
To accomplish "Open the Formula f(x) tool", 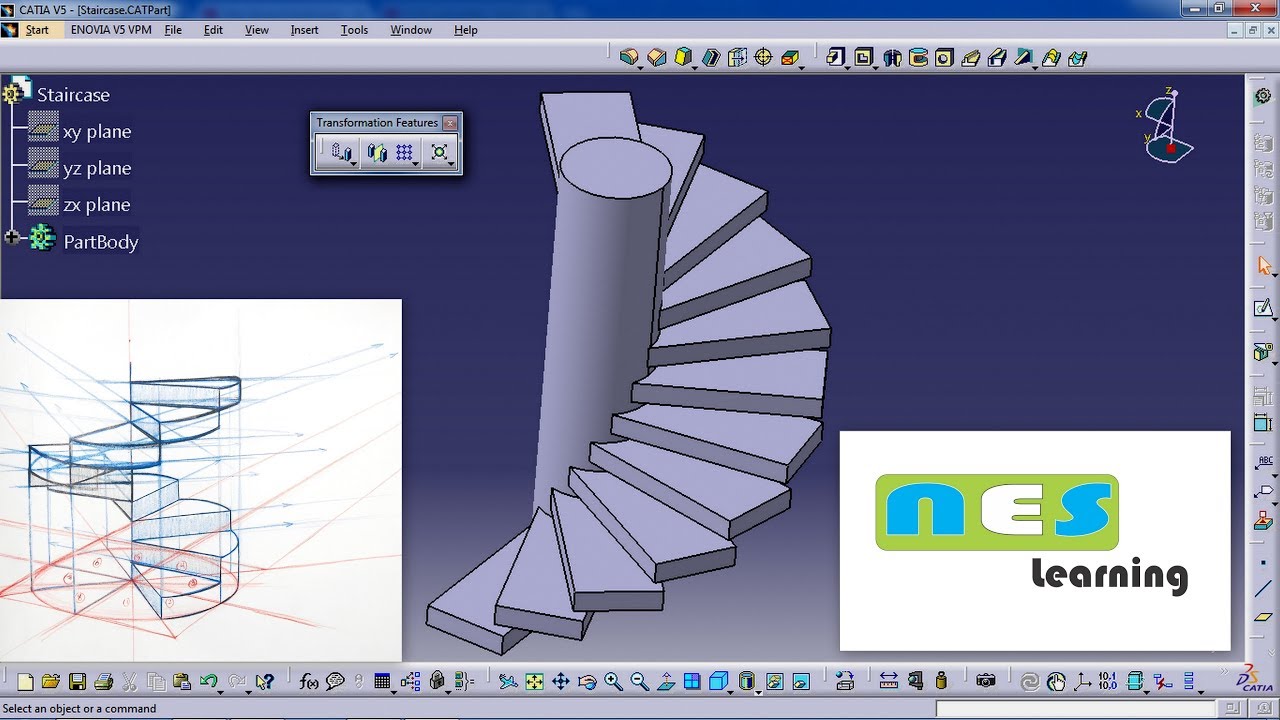I will coord(308,681).
